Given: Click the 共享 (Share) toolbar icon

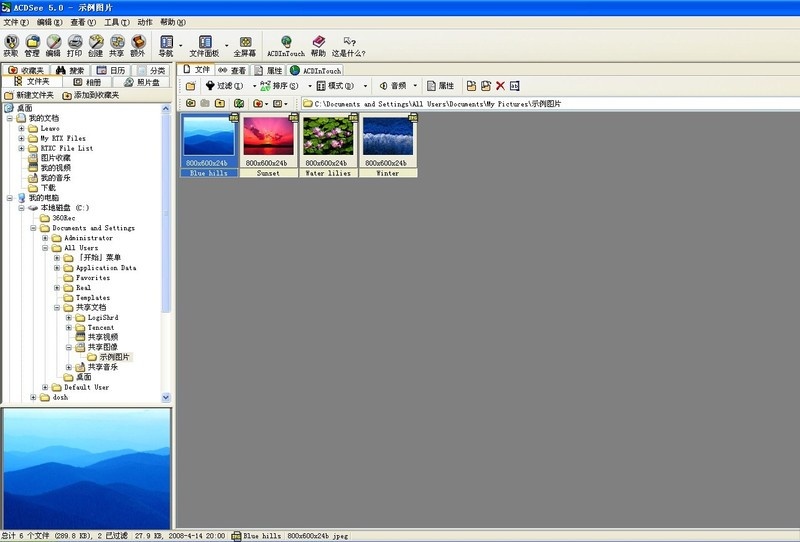Looking at the screenshot, I should (x=117, y=46).
